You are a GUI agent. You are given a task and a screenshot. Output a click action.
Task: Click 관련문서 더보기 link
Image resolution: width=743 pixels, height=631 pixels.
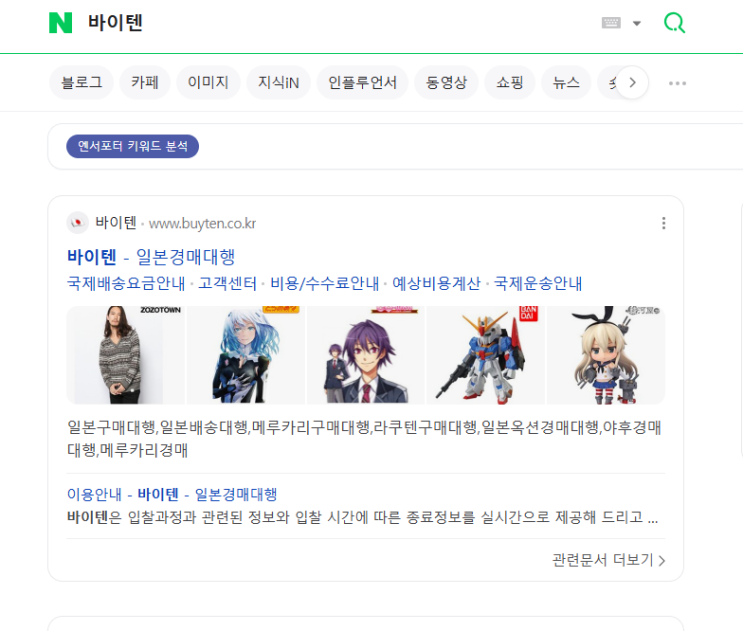coord(609,560)
